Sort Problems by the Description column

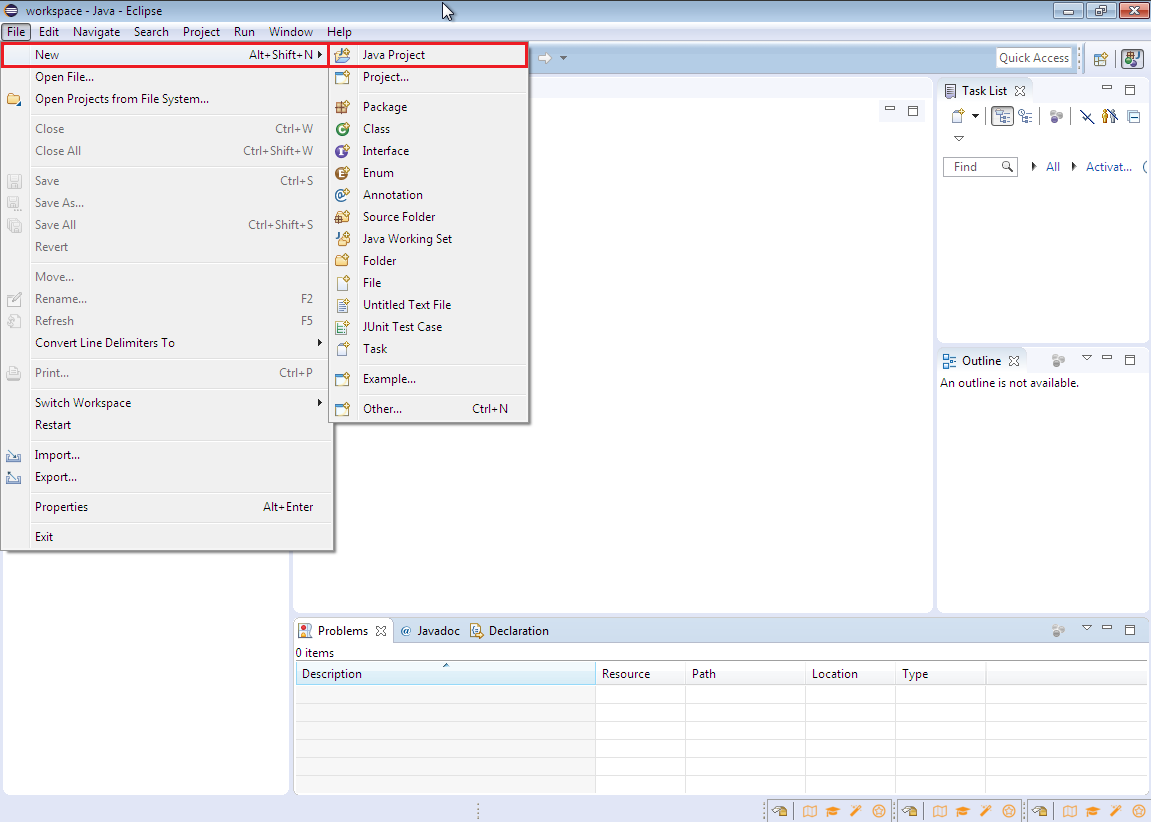[x=446, y=674]
